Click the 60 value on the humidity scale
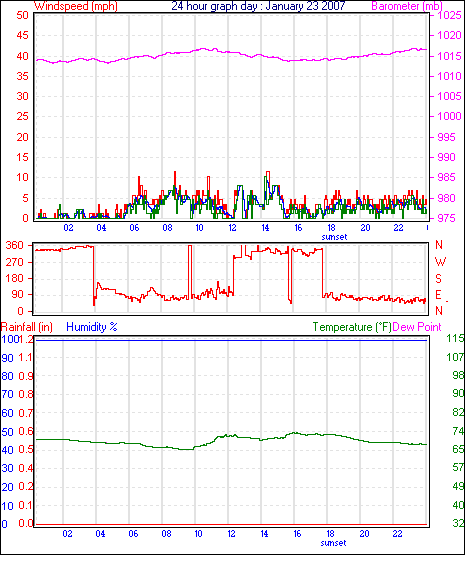465x563 pixels. pos(8,413)
